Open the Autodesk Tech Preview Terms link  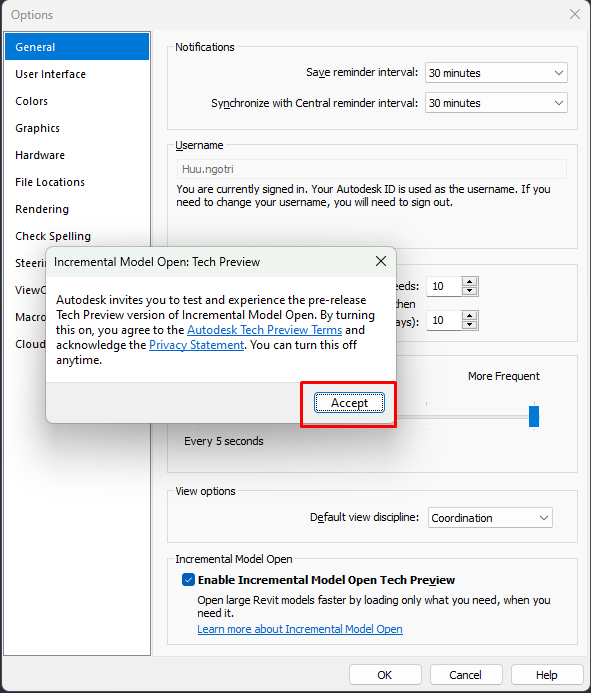pyautogui.click(x=264, y=330)
